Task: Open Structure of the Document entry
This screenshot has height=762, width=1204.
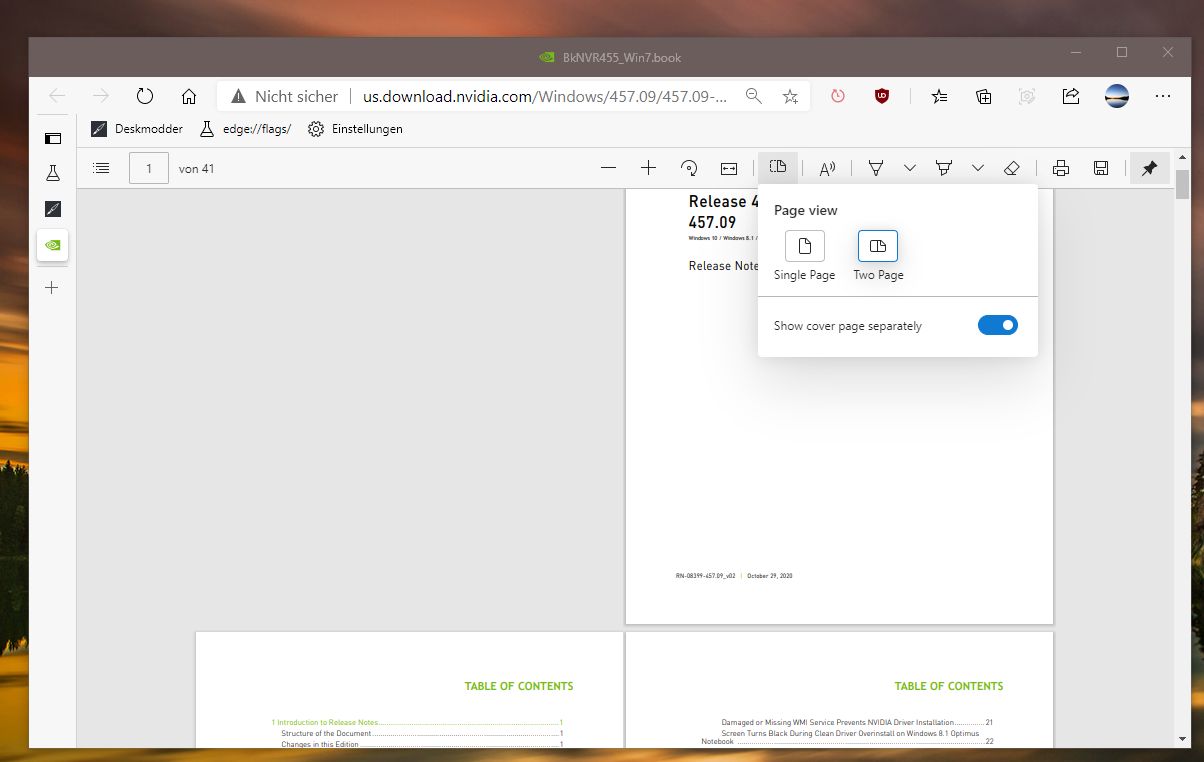Action: (423, 733)
